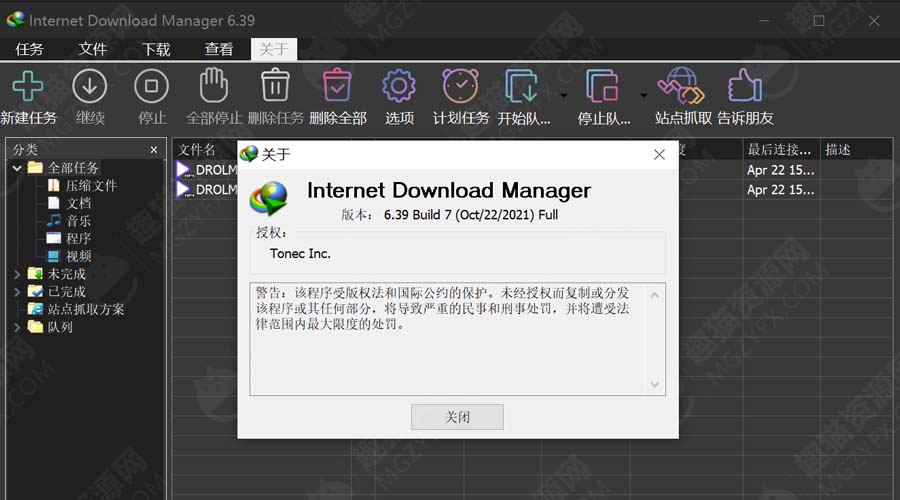Expand the 未完成 tree node

(17, 274)
